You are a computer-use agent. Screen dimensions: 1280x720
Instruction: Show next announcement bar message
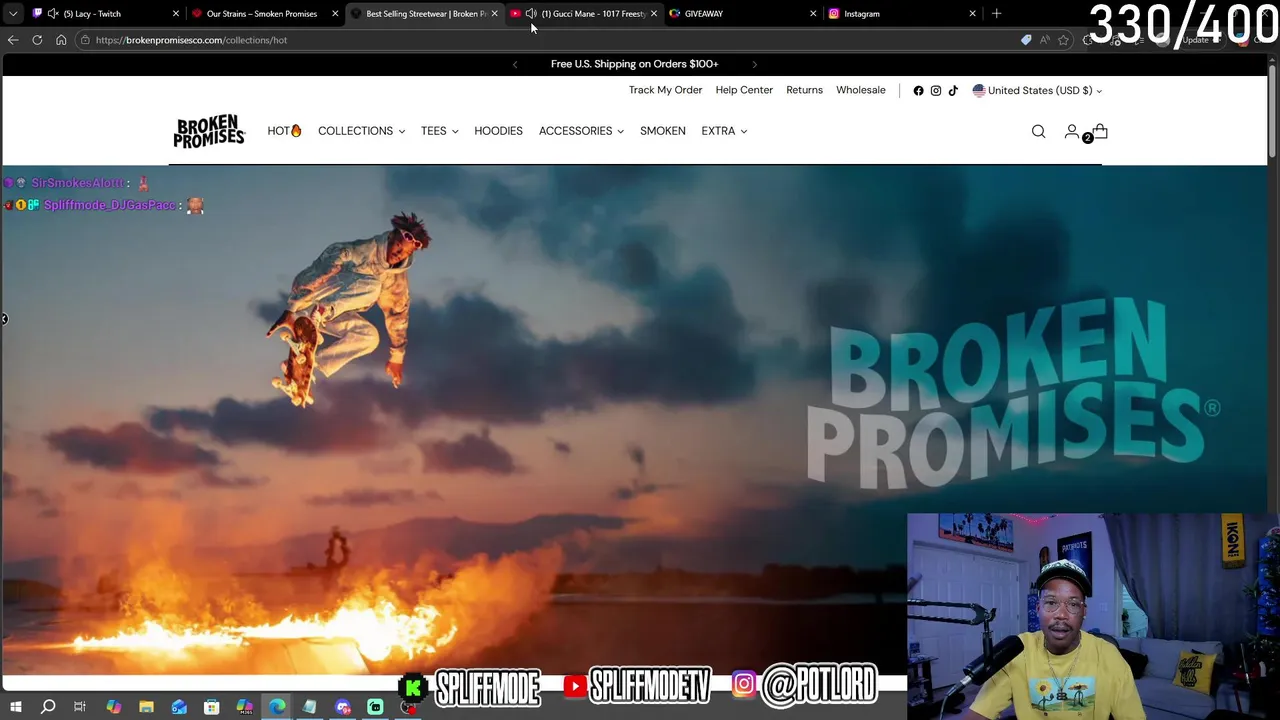tap(754, 64)
